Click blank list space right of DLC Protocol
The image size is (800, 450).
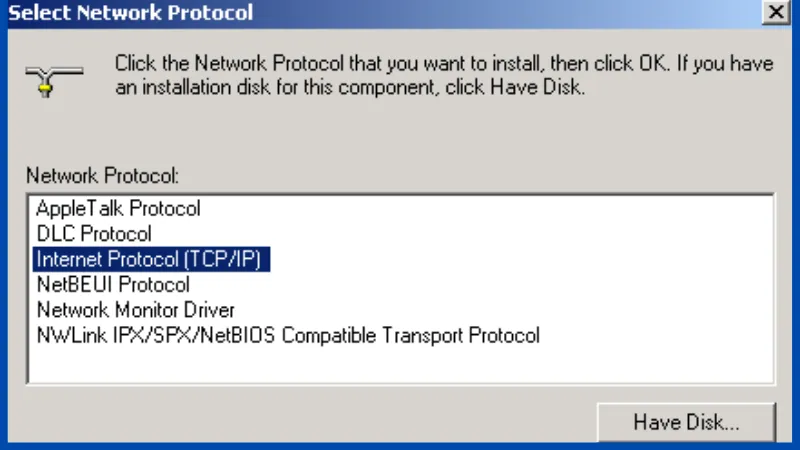coord(450,234)
